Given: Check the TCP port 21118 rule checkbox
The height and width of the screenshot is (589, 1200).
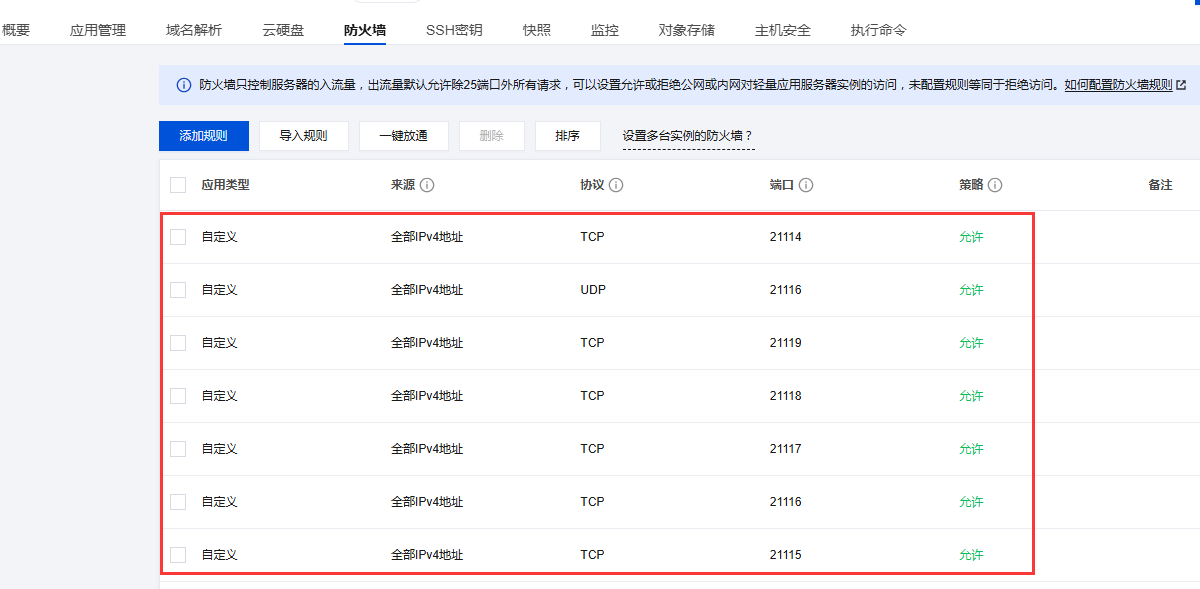Looking at the screenshot, I should click(178, 396).
